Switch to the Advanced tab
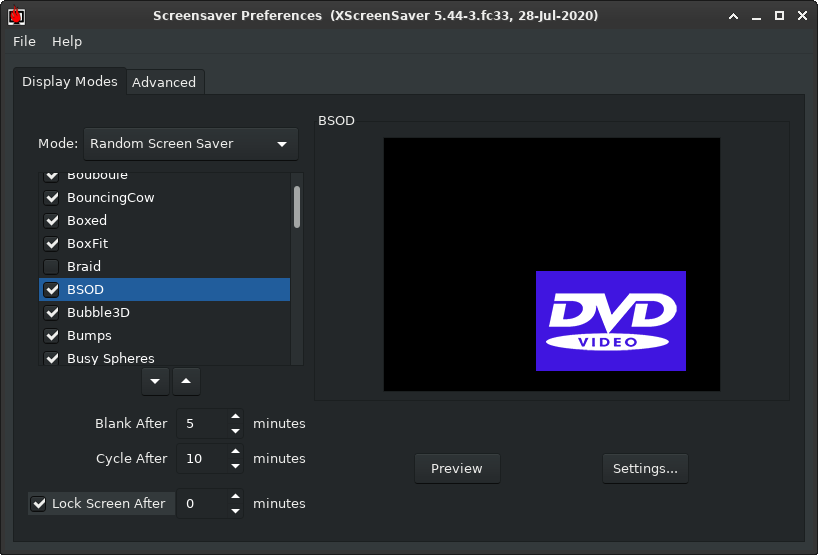The width and height of the screenshot is (818, 555). click(164, 82)
